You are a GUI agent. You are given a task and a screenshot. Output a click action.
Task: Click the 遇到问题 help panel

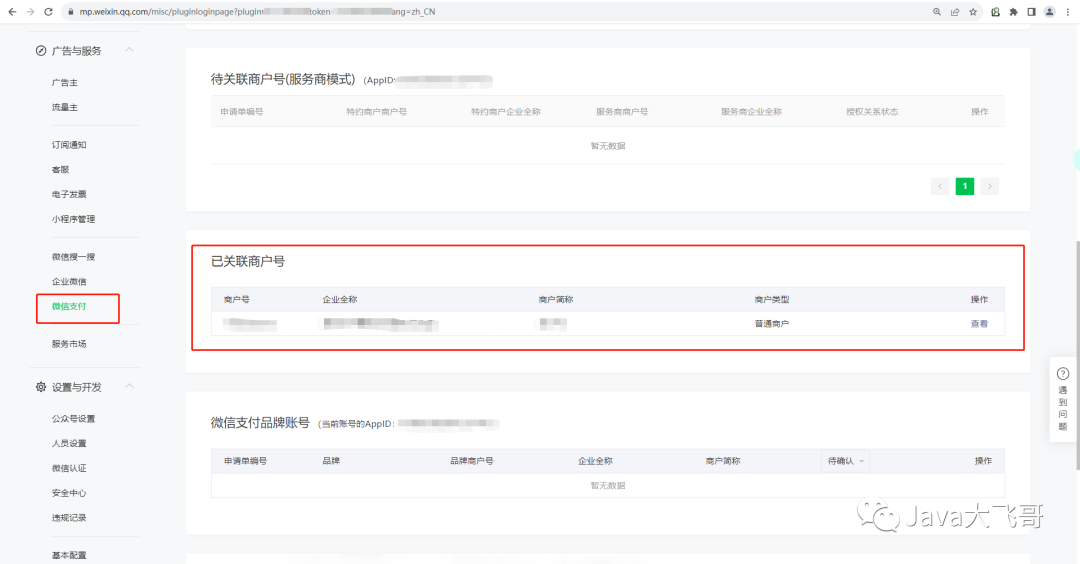[x=1063, y=399]
